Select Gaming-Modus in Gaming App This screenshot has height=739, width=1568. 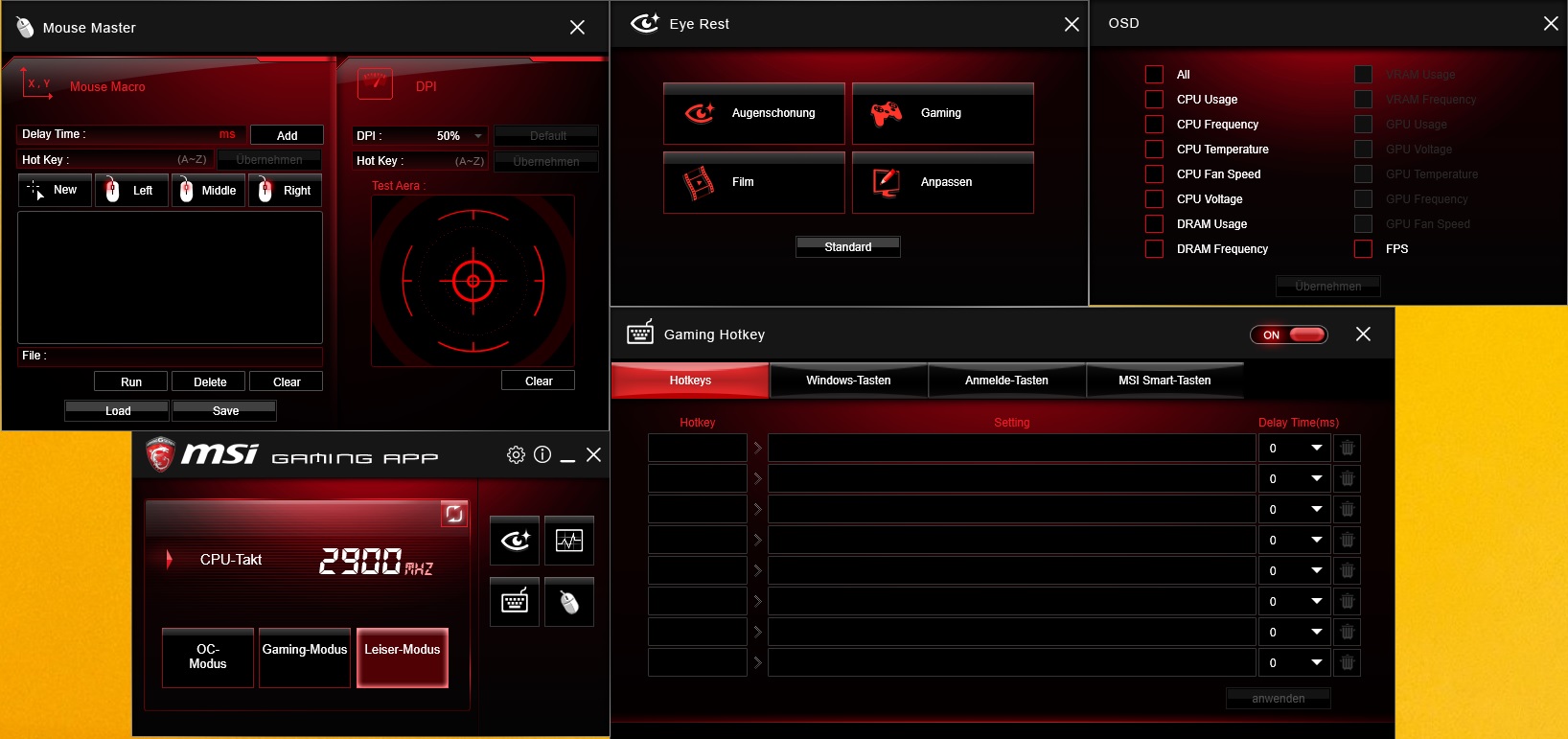(x=305, y=658)
